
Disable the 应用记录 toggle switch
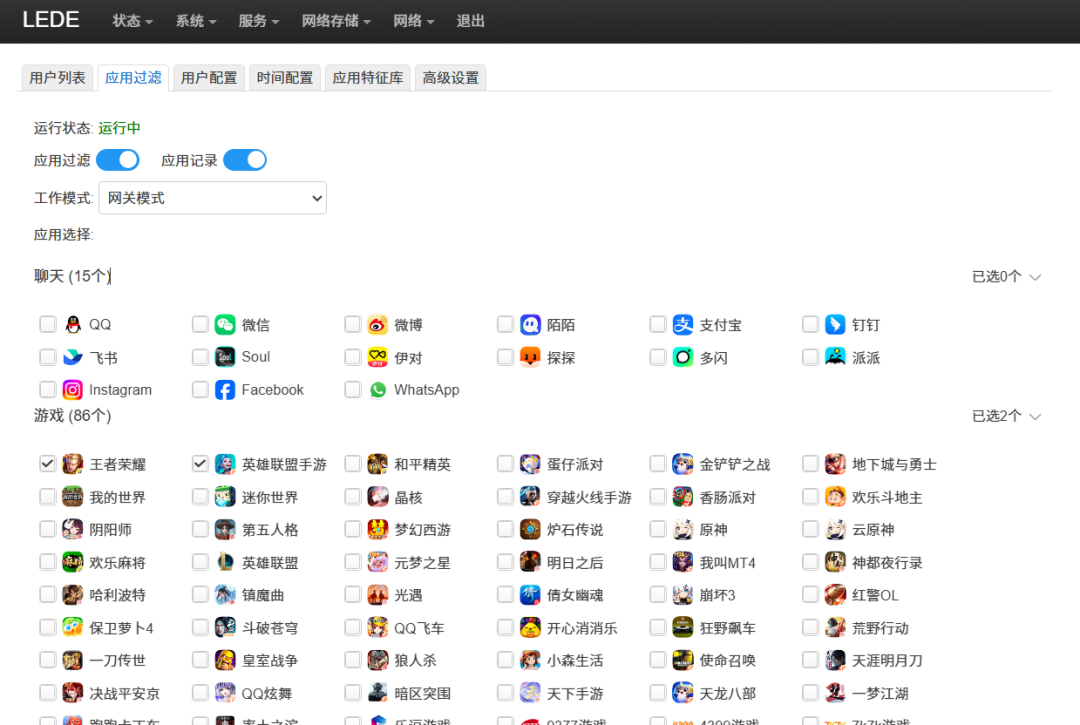click(x=244, y=160)
